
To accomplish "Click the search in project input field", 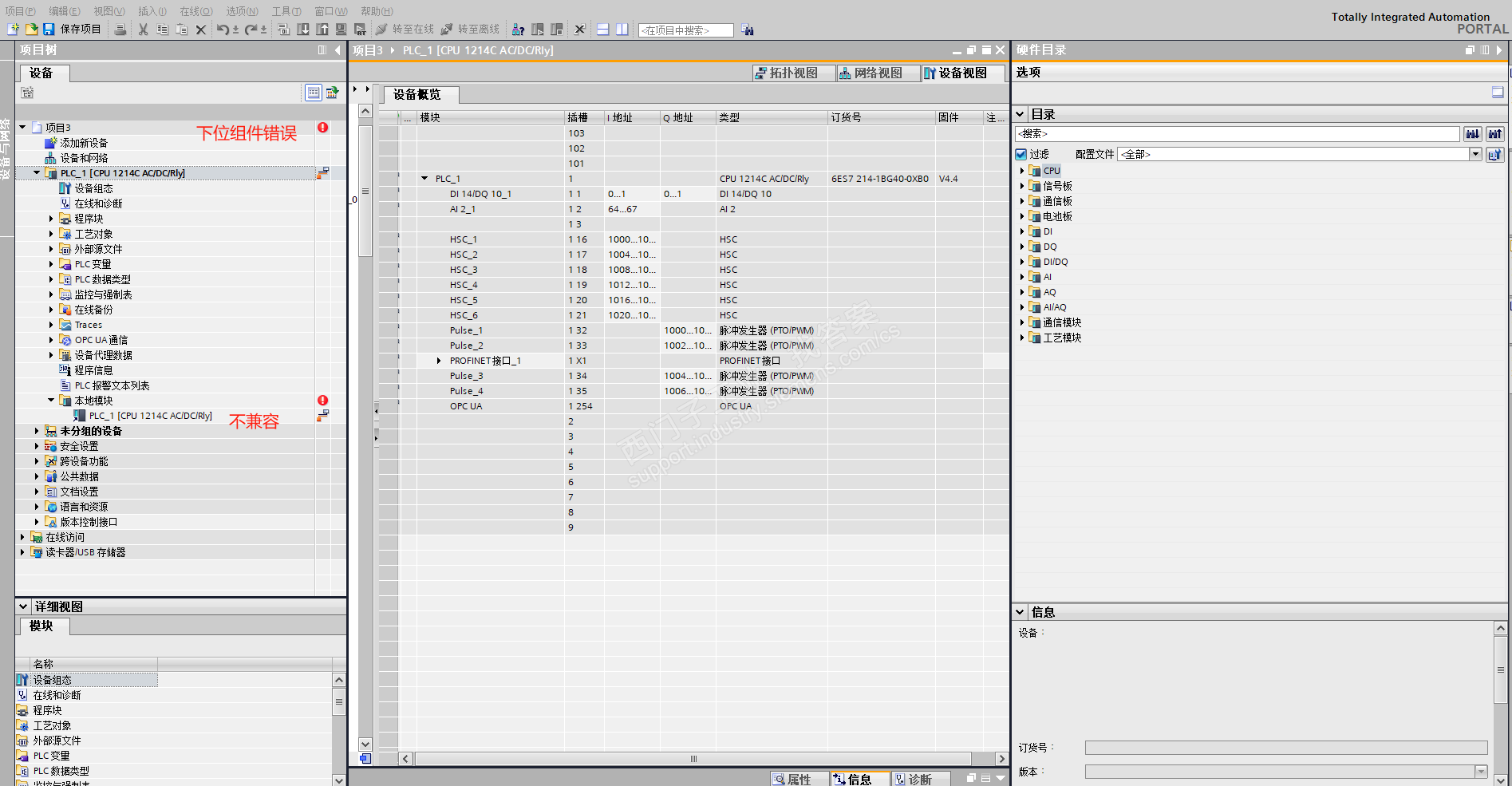I will click(686, 30).
